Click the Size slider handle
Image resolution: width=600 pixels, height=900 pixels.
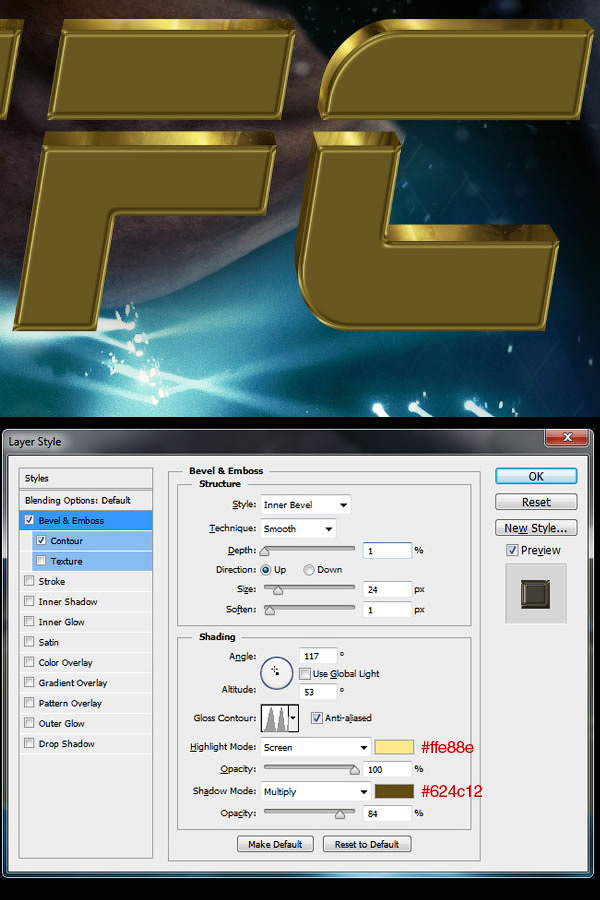pos(278,590)
